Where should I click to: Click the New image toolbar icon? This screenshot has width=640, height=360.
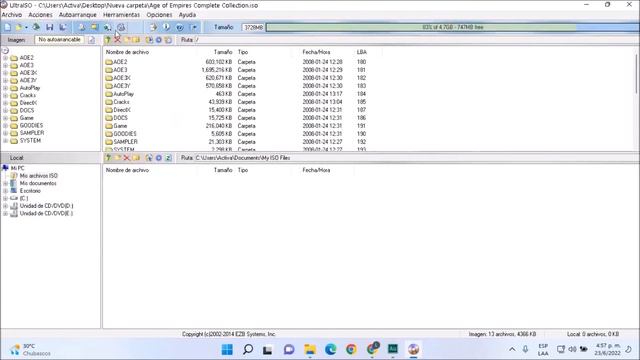8,27
